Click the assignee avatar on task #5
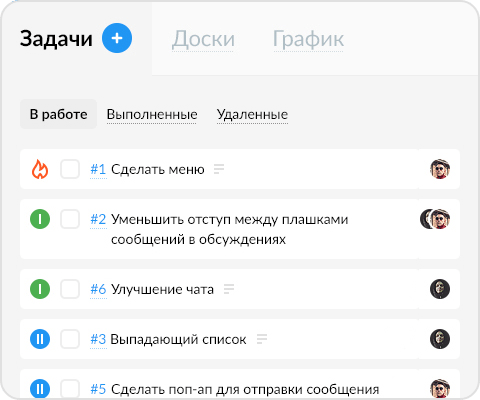The image size is (480, 400). (440, 389)
